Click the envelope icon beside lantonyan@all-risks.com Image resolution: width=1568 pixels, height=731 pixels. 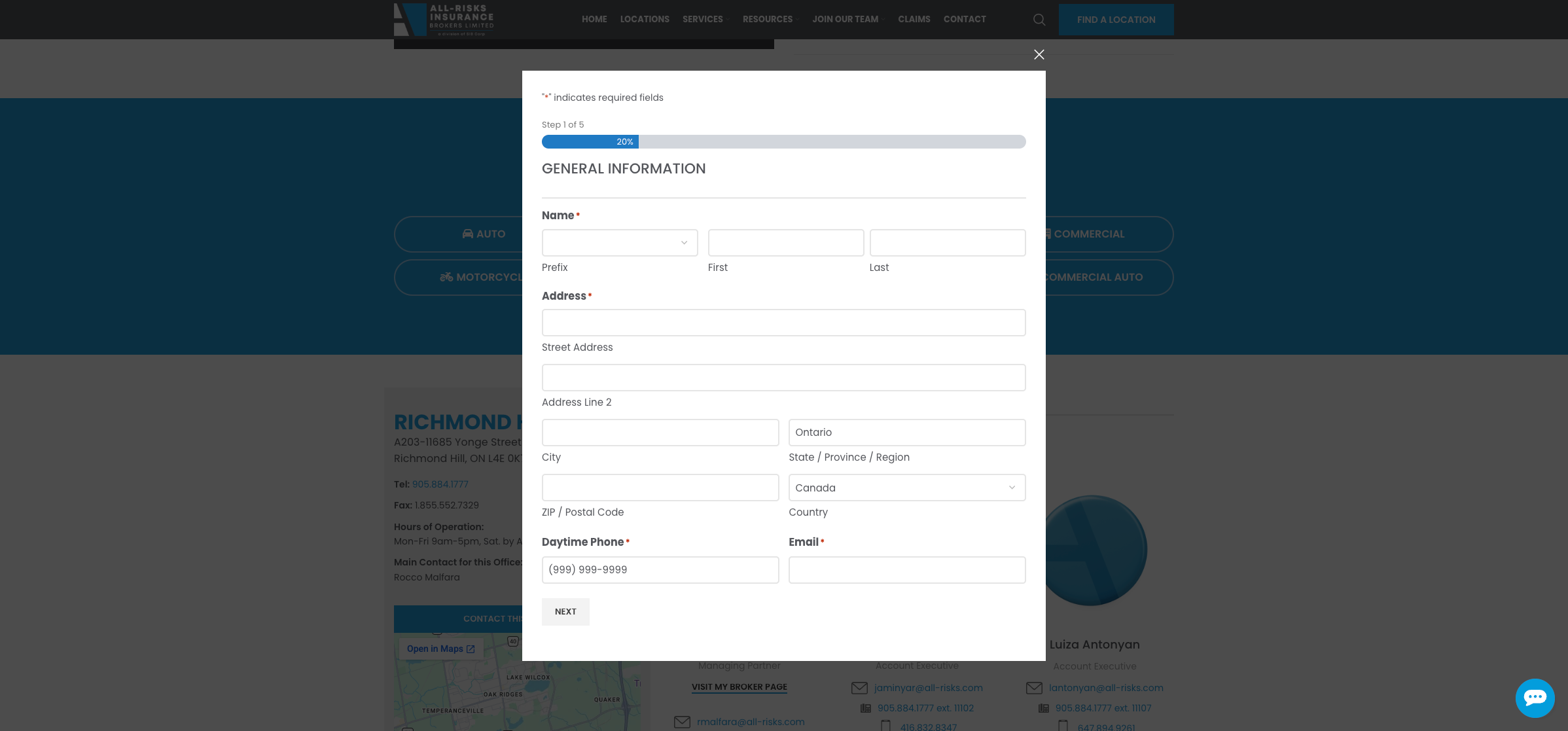[1034, 688]
